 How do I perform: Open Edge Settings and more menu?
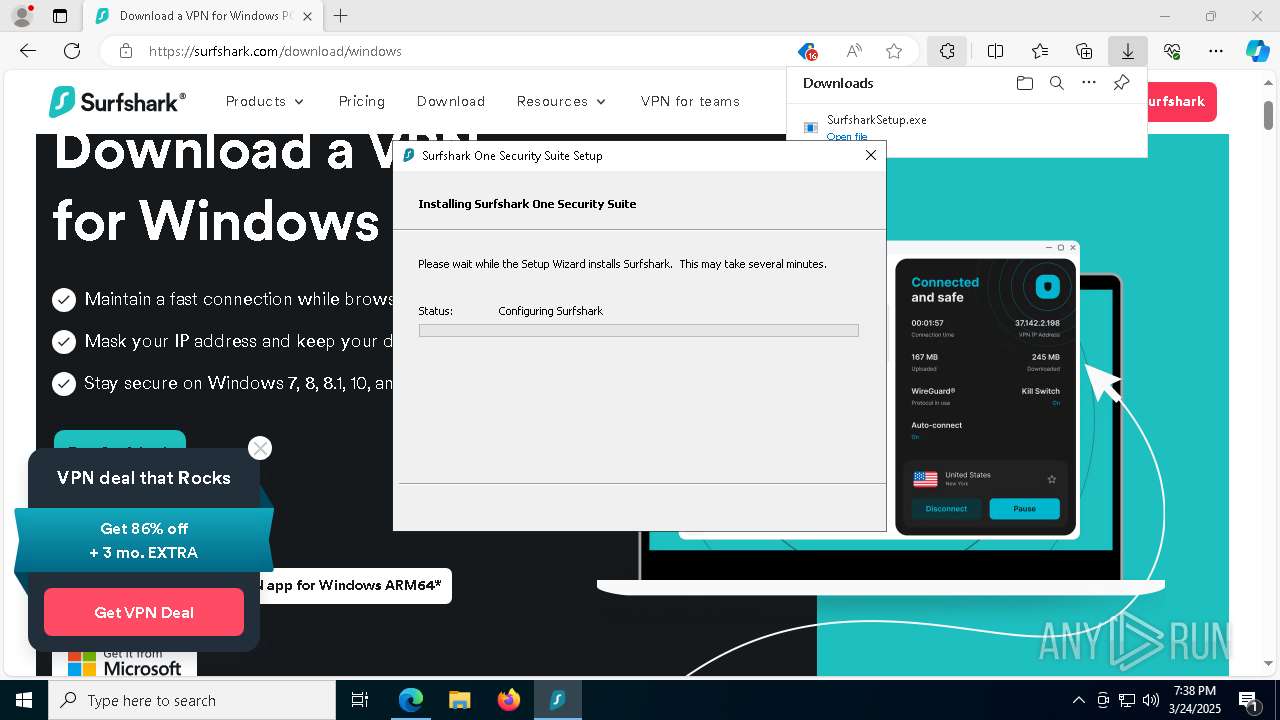point(1216,51)
